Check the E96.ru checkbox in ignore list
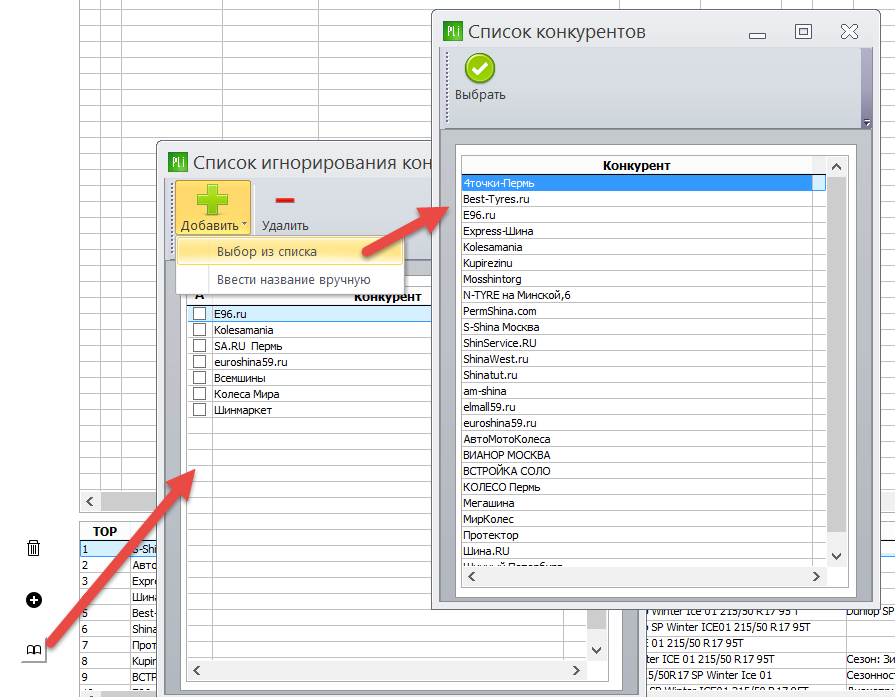Screen dimensions: 895x697 tap(199, 313)
